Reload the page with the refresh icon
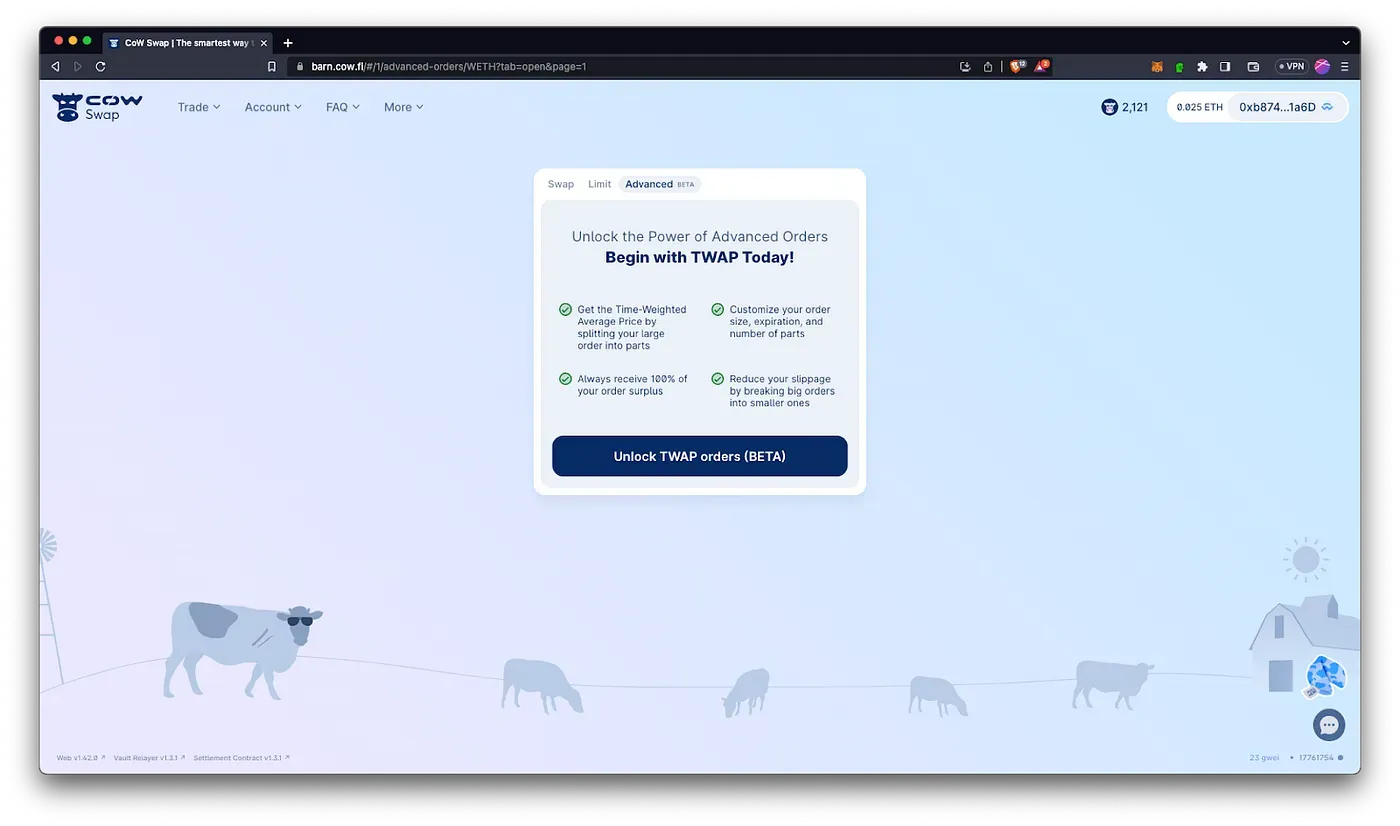 (100, 66)
